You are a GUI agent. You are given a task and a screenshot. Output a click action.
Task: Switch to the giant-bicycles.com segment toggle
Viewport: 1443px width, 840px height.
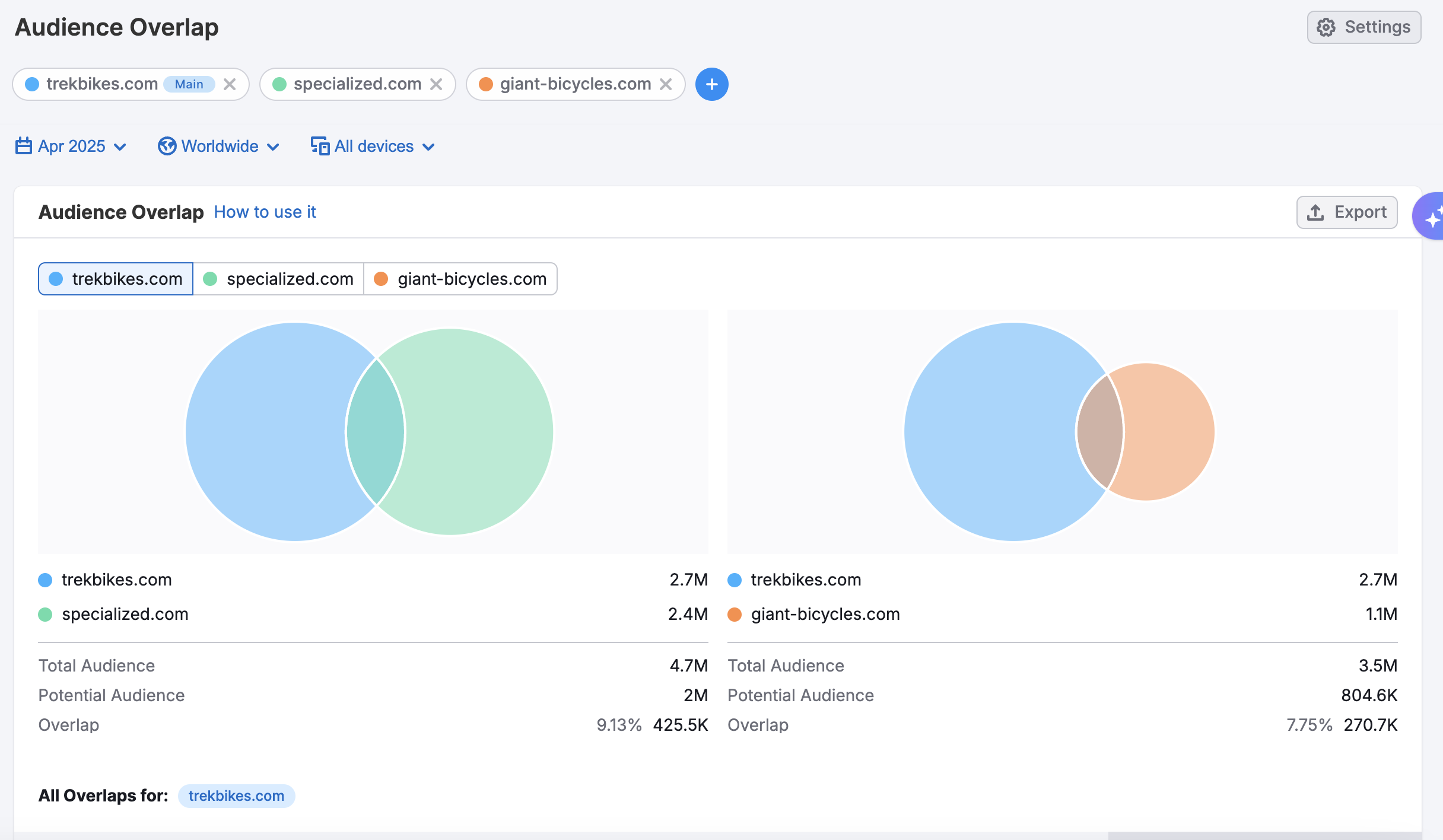[x=460, y=279]
